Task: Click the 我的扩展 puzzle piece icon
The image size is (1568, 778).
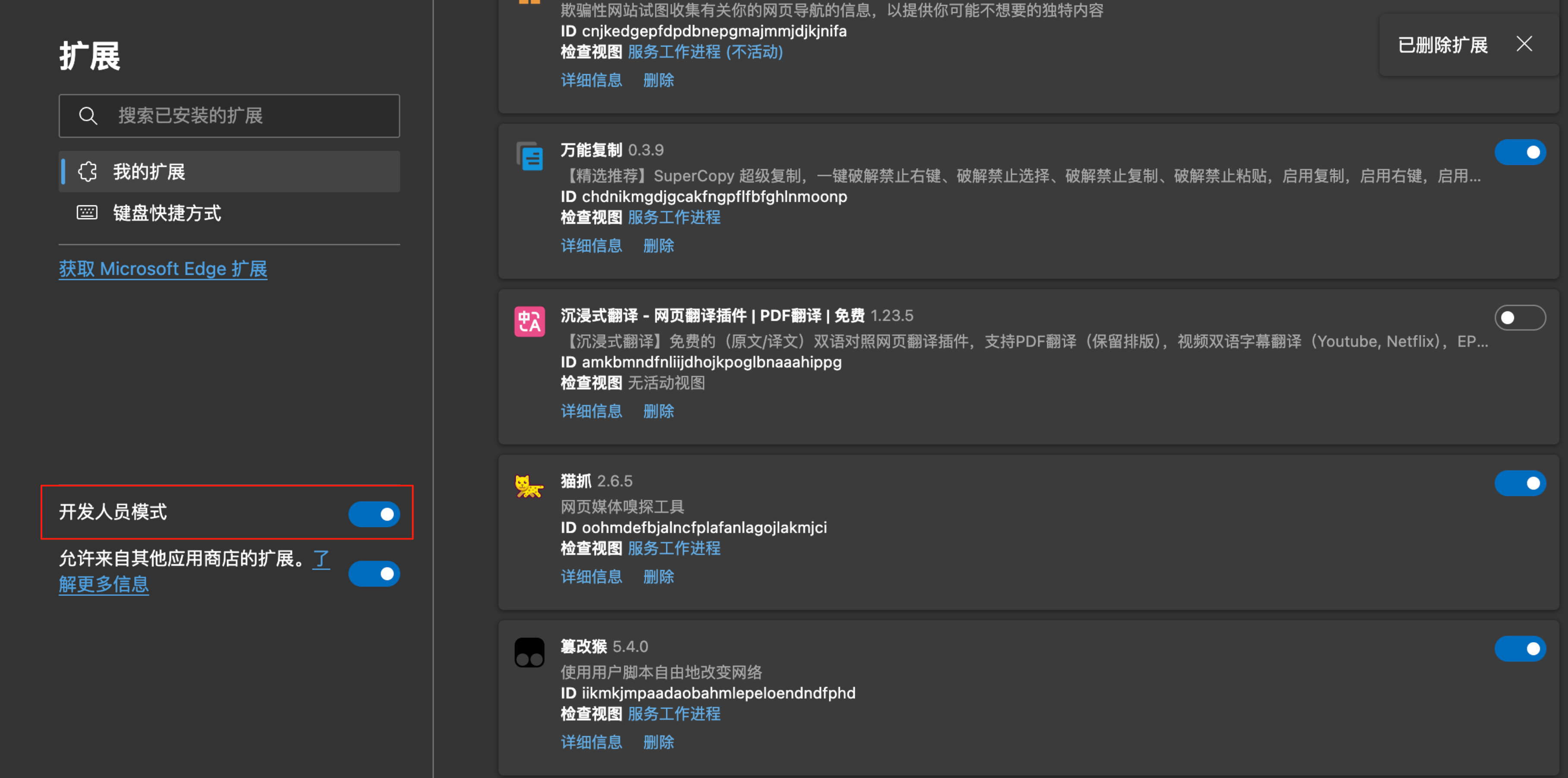Action: click(x=88, y=172)
